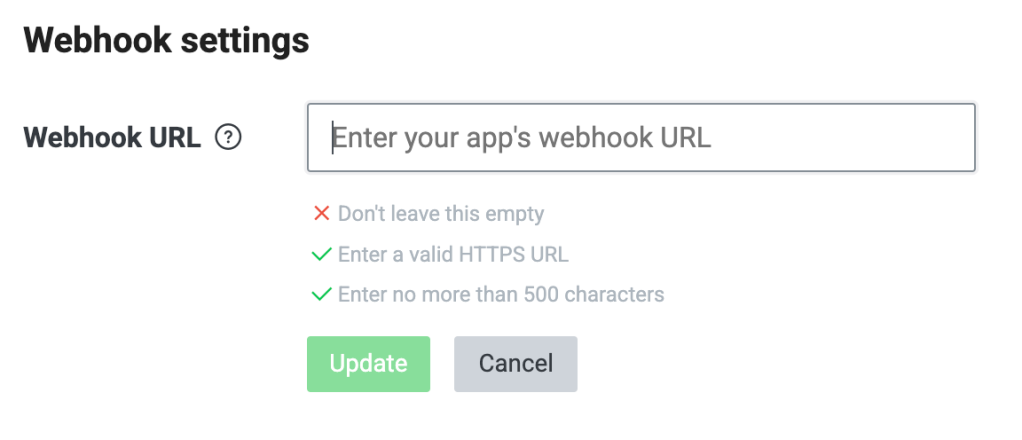Screen dimensions: 1022x440
Task: Click the "Webhook URL" field label
Action: [112, 138]
